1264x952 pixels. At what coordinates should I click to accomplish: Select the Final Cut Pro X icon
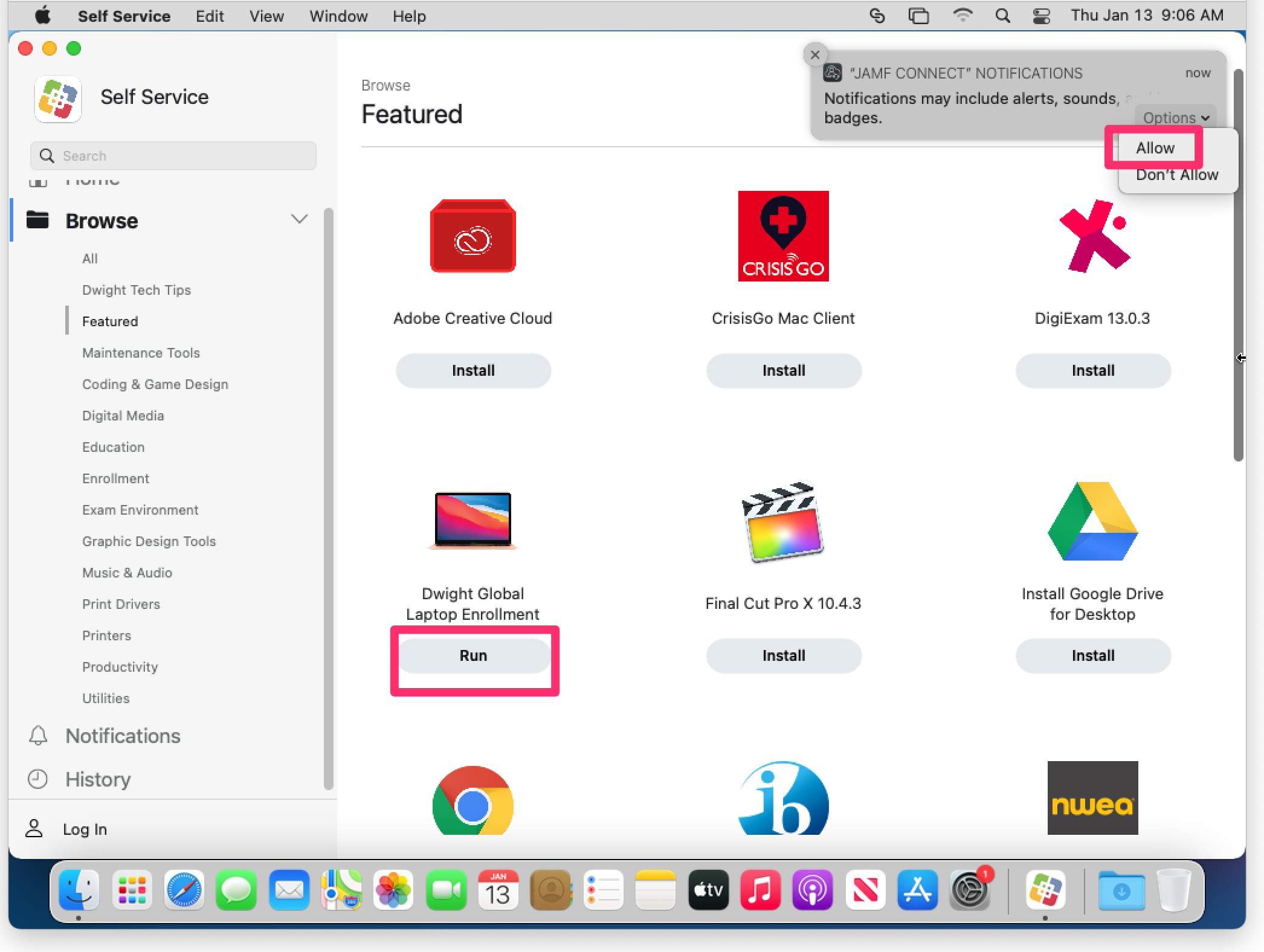click(x=783, y=522)
